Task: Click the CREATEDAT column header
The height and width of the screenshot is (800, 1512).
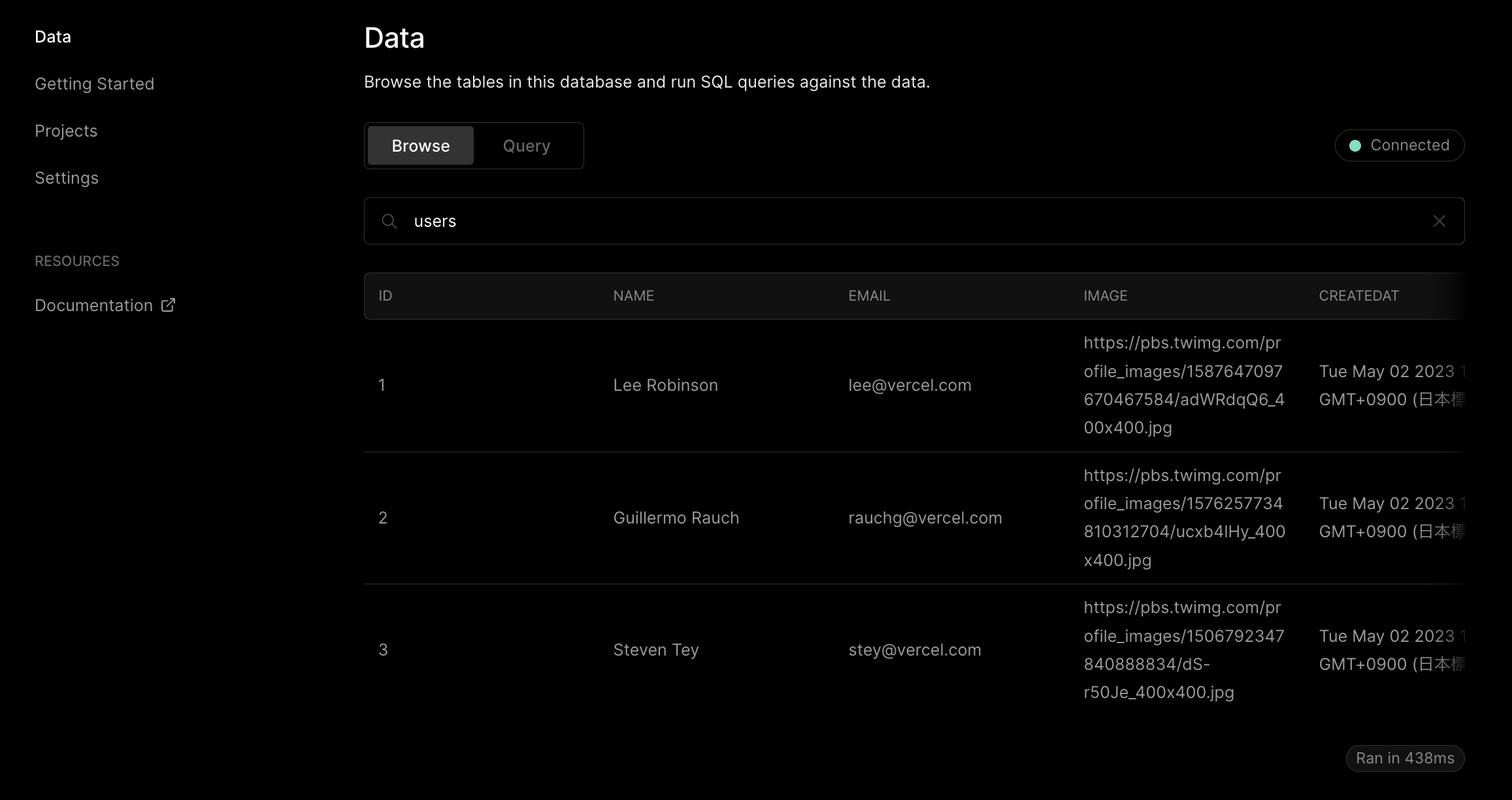Action: (1358, 296)
